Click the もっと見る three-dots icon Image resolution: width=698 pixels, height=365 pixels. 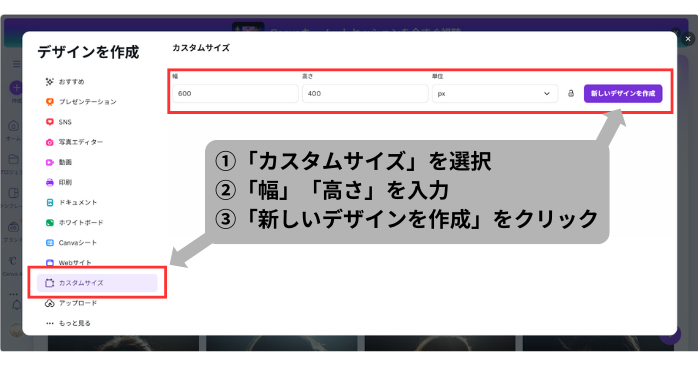(49, 323)
